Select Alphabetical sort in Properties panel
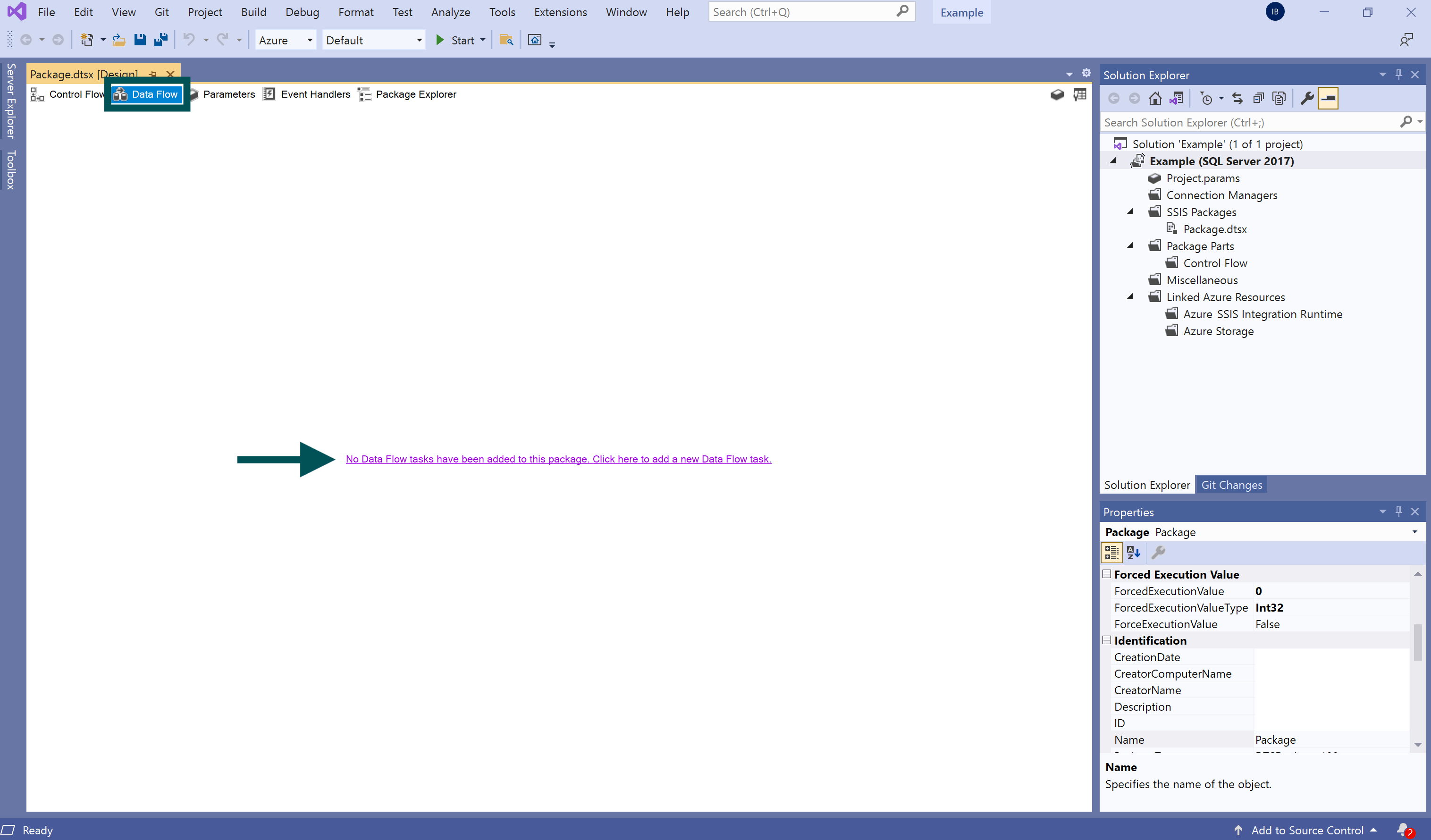 pos(1134,552)
